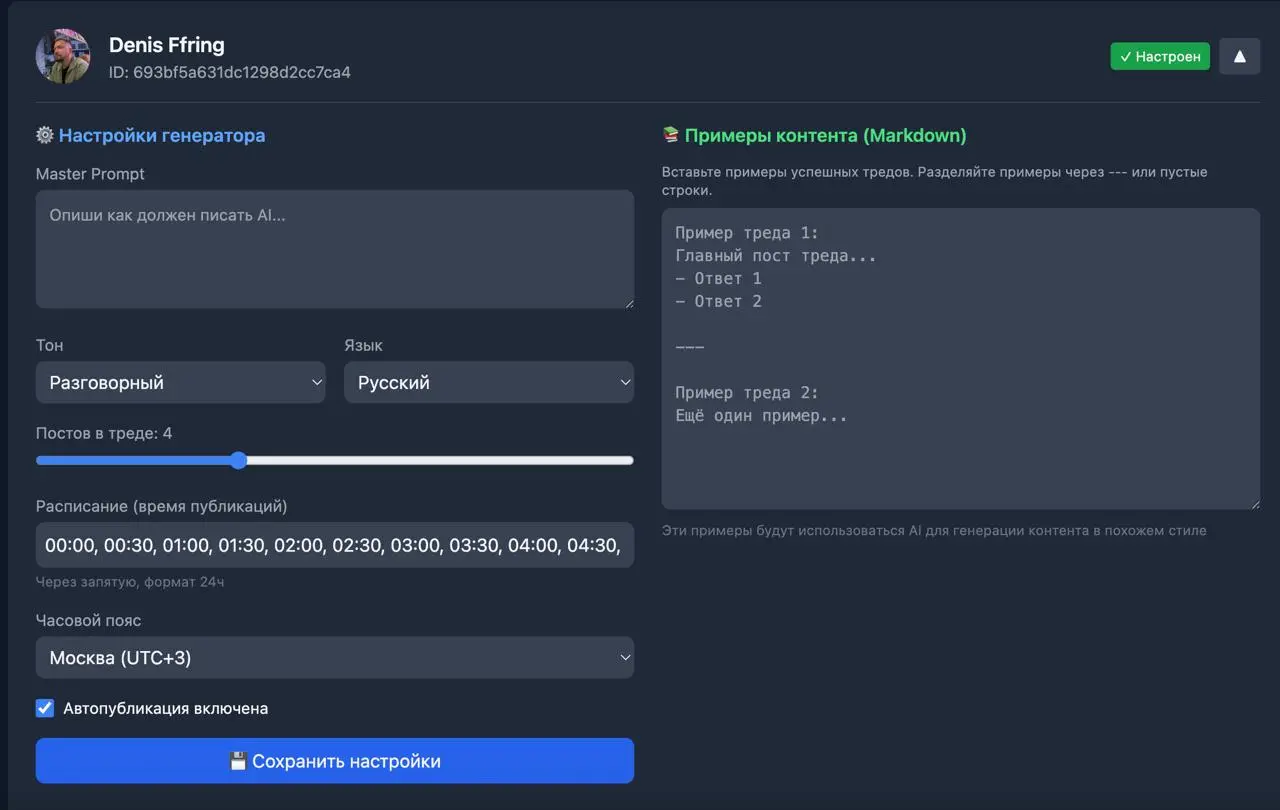Click inside the schedule times input field
The width and height of the screenshot is (1280, 810).
click(335, 545)
